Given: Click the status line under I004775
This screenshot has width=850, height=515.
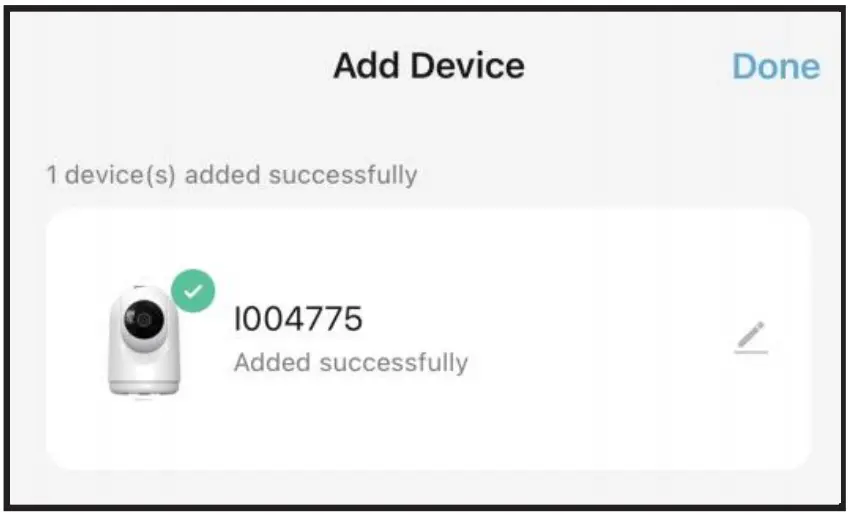Looking at the screenshot, I should click(350, 361).
